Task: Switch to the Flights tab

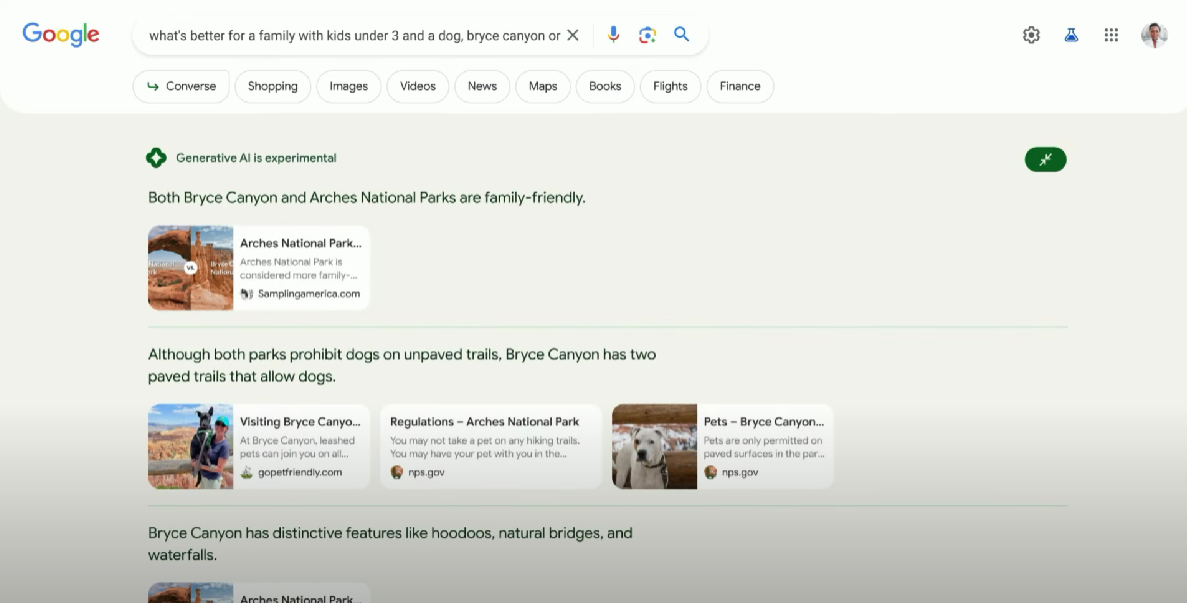Action: [x=670, y=86]
